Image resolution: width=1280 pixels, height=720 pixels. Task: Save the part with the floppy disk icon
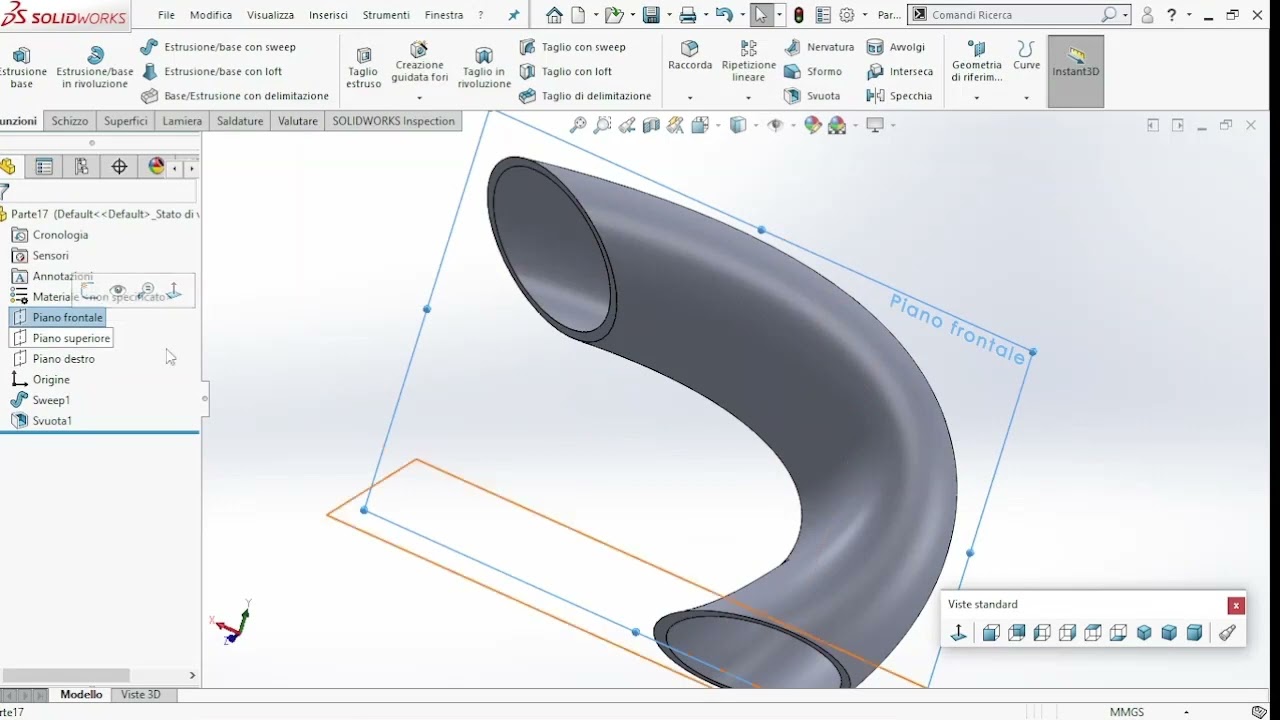(x=651, y=15)
